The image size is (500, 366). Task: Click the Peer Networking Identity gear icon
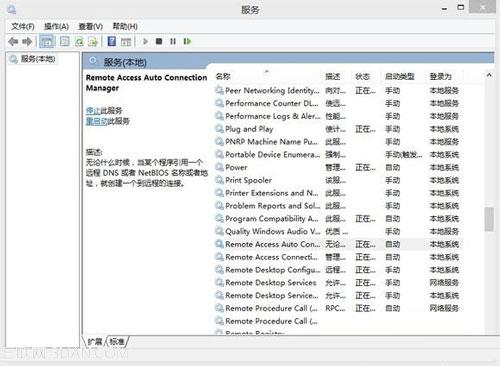click(219, 90)
